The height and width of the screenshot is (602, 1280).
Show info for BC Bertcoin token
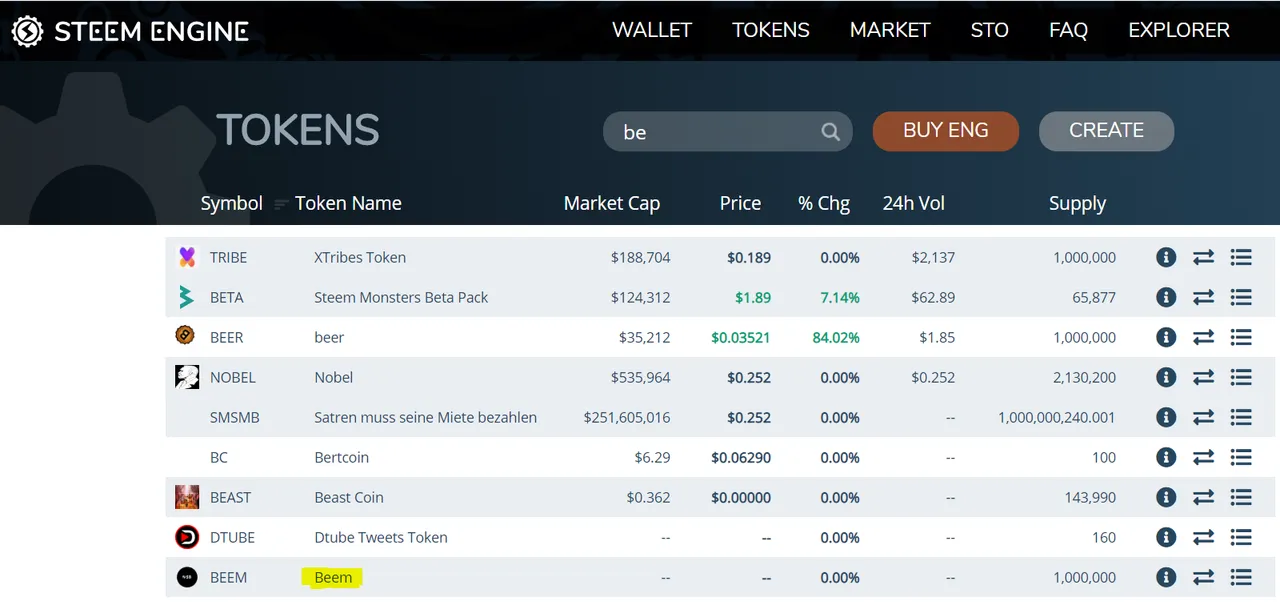pyautogui.click(x=1165, y=457)
